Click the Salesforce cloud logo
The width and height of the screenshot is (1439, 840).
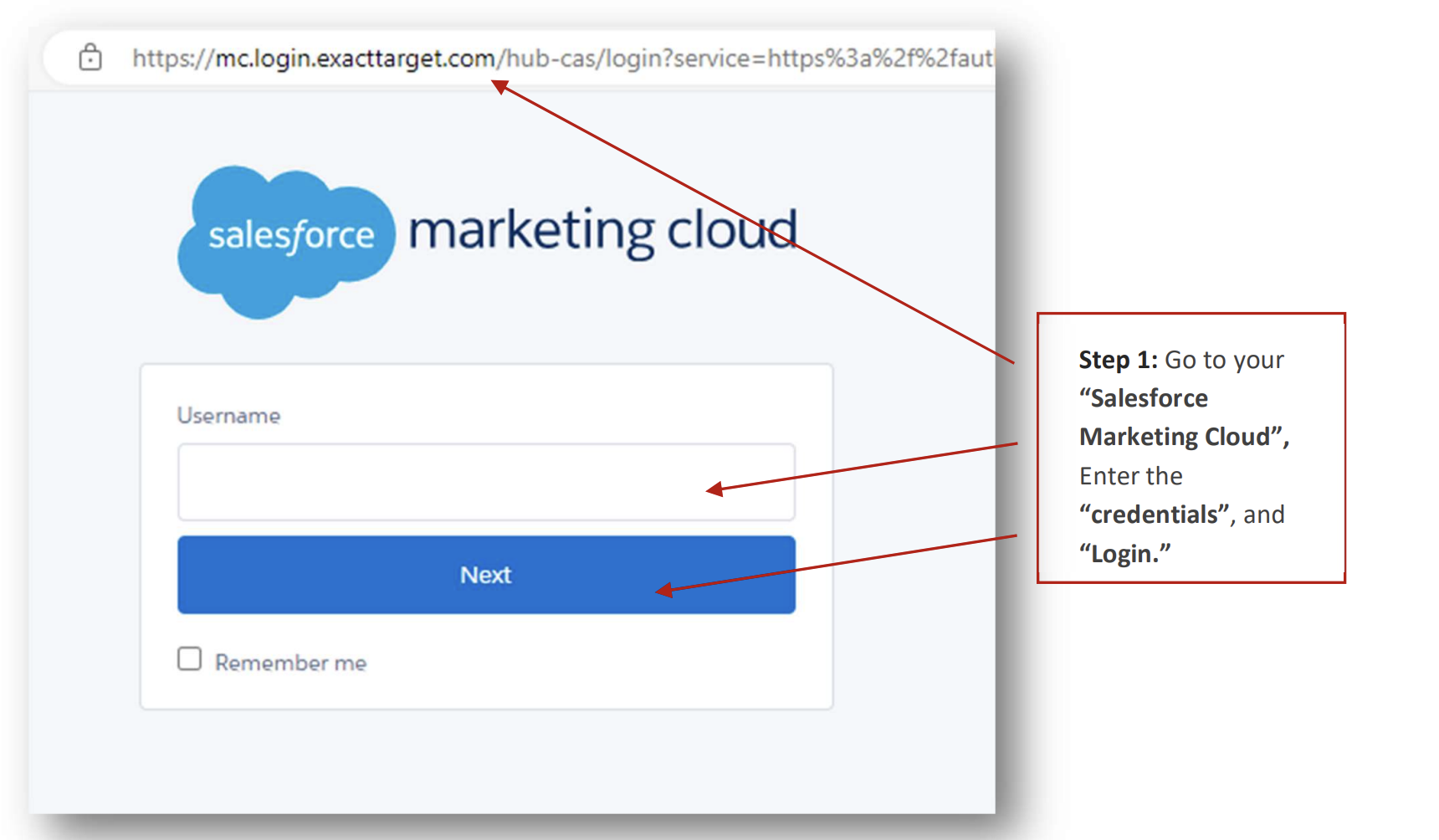pos(285,242)
